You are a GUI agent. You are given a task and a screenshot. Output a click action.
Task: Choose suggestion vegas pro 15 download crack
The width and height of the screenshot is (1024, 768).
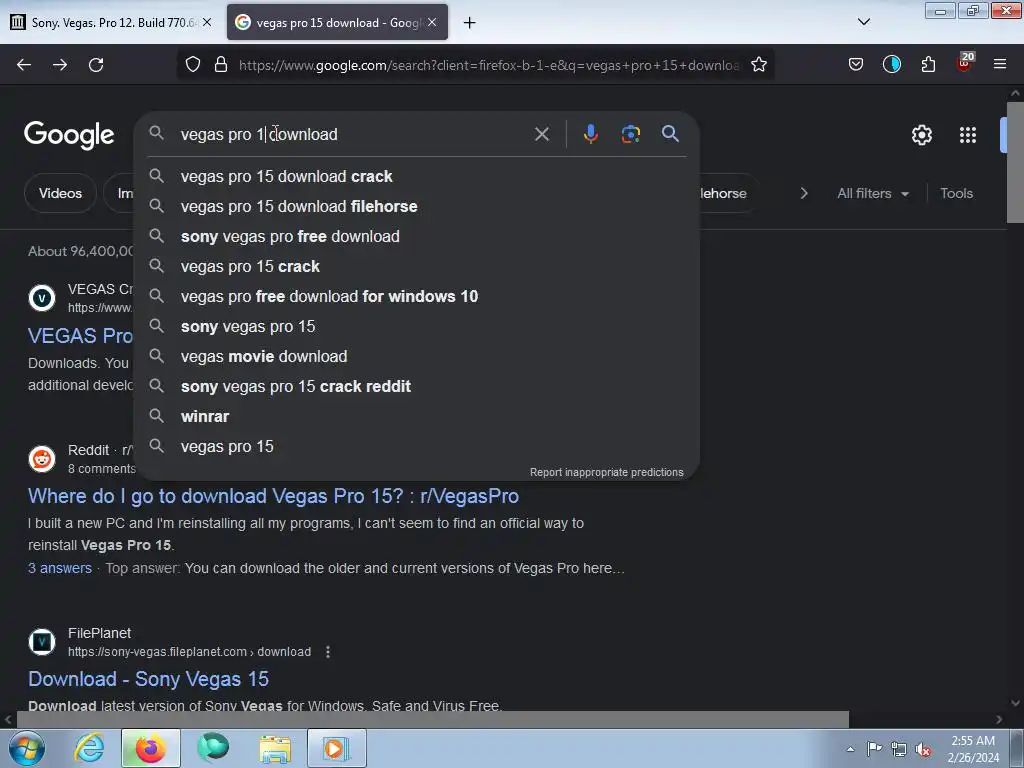click(x=417, y=176)
